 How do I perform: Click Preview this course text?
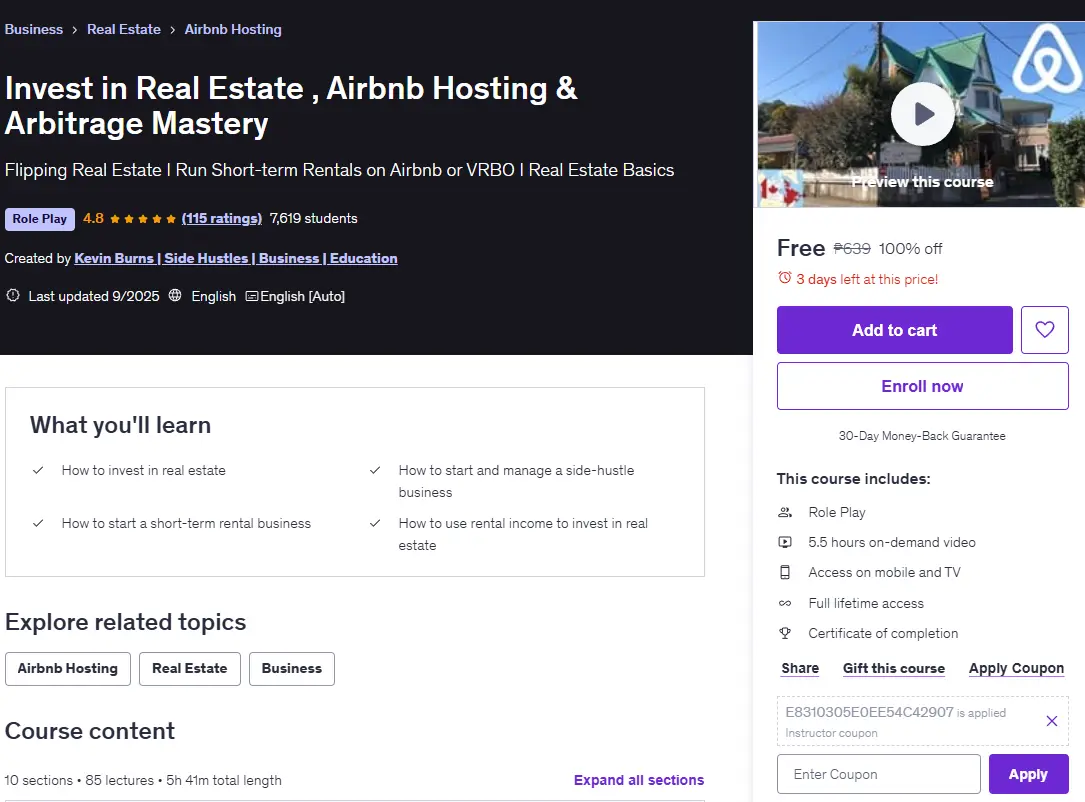(922, 182)
